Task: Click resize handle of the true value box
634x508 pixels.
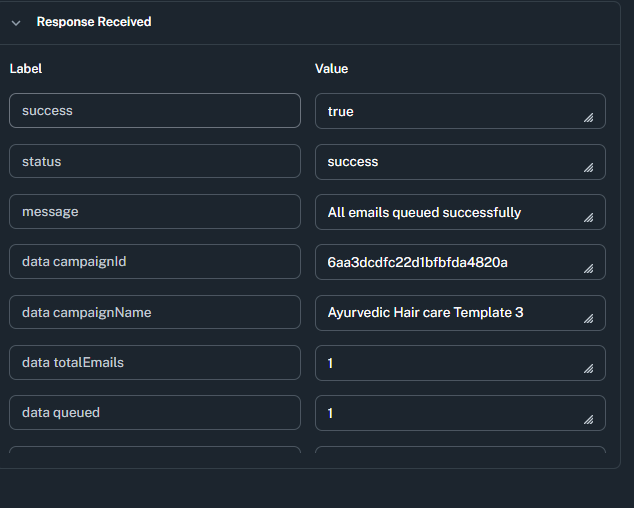Action: [589, 117]
